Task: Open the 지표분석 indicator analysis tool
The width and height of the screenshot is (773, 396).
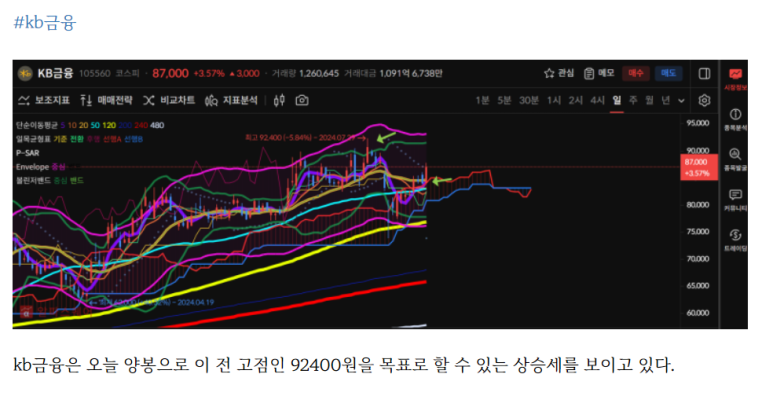Action: click(231, 101)
